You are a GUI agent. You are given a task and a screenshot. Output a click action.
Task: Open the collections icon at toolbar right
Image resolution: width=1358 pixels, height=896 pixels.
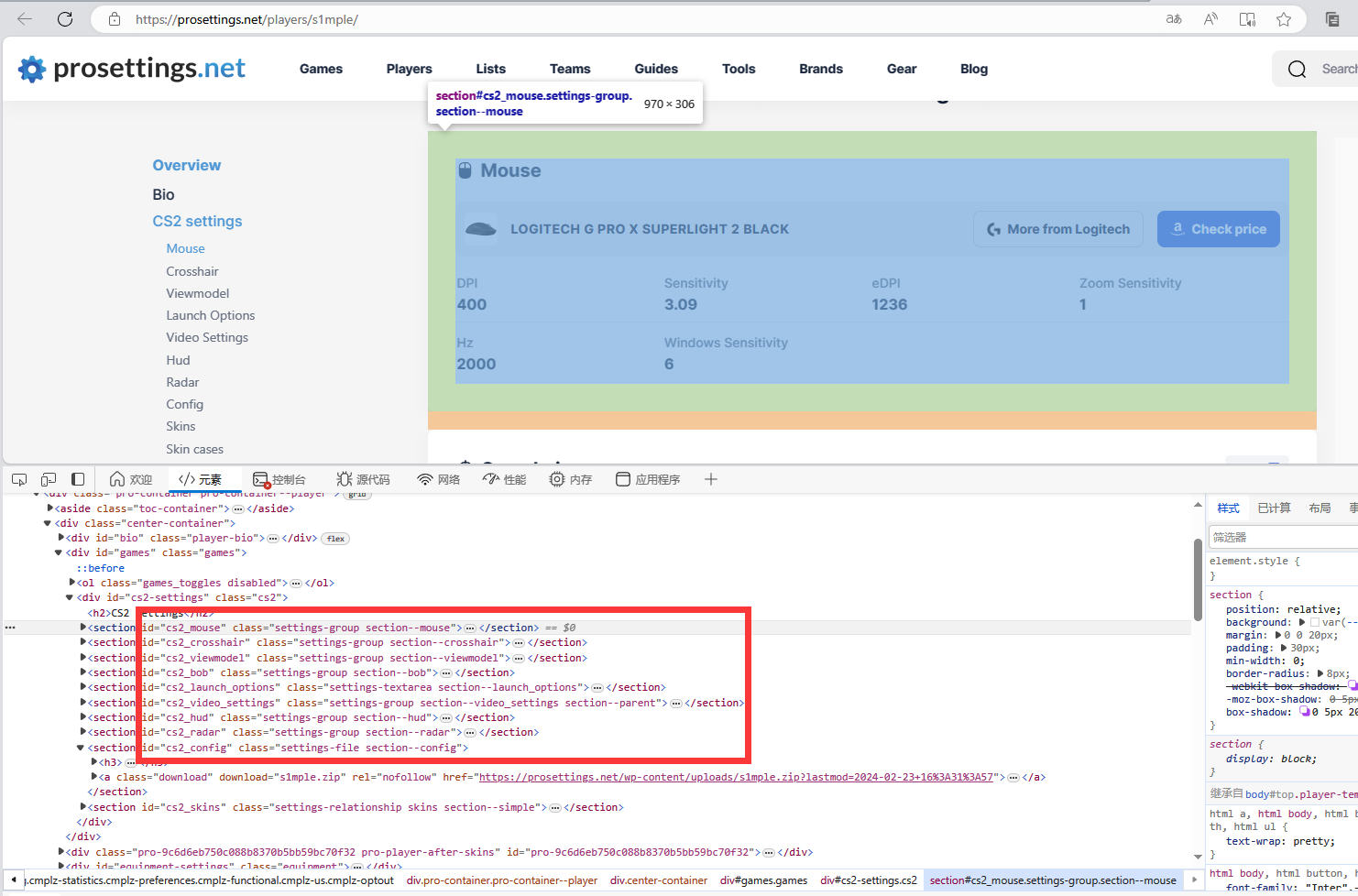pos(1333,18)
